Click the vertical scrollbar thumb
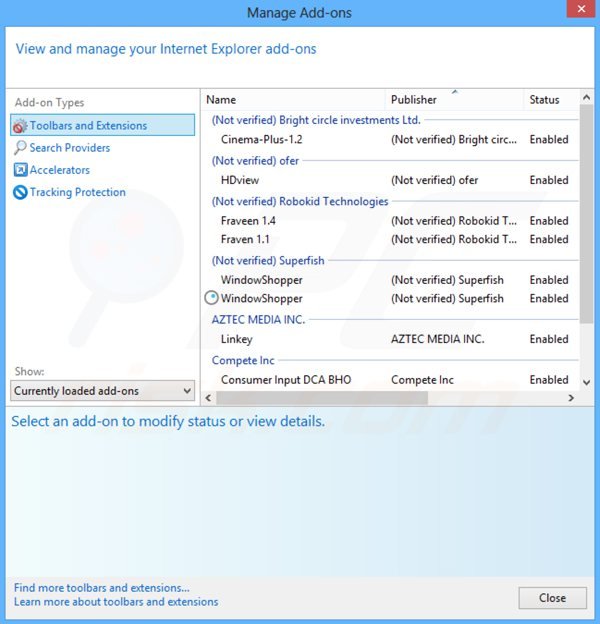This screenshot has height=624, width=600. point(586,214)
